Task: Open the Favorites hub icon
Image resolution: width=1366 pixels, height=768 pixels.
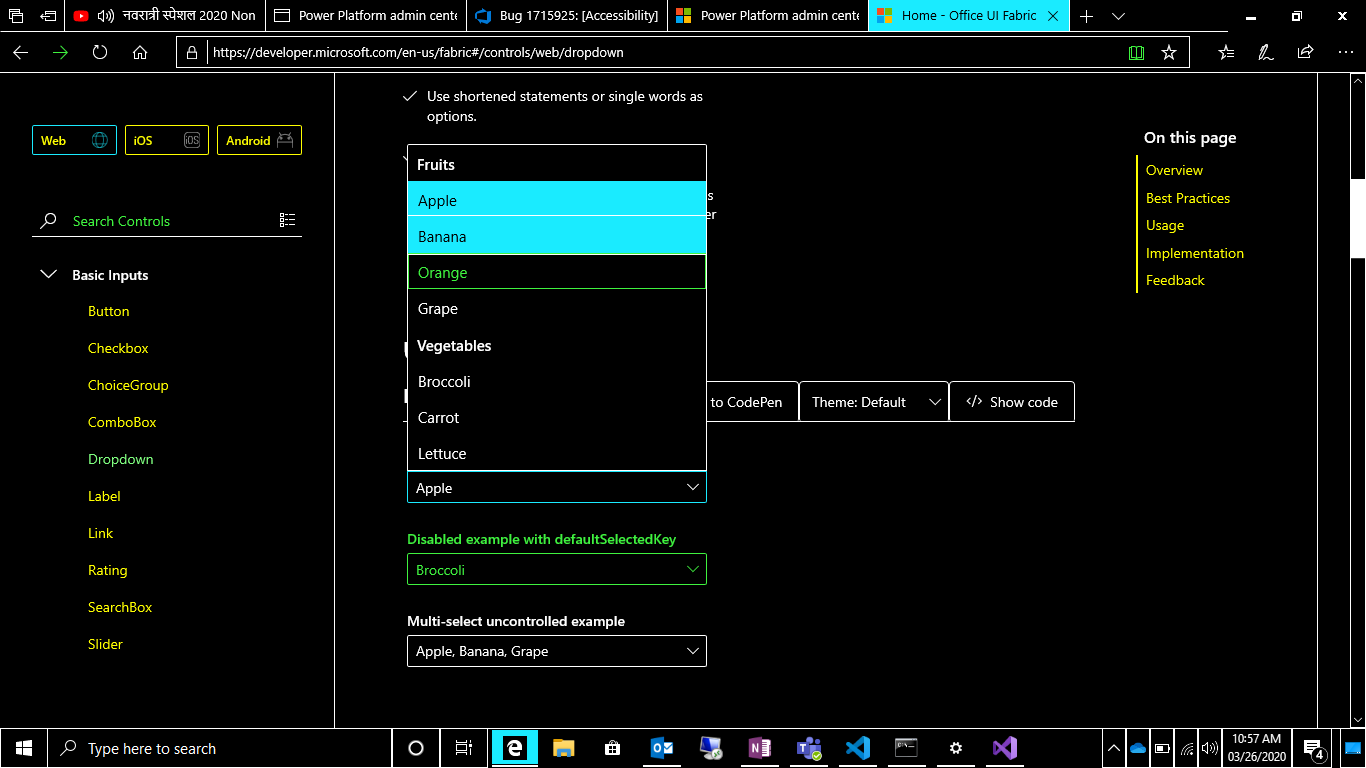Action: point(1227,52)
